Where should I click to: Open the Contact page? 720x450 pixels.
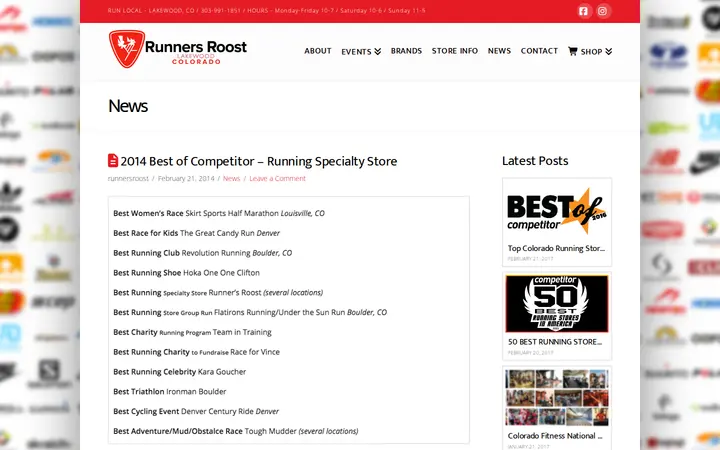click(x=539, y=51)
